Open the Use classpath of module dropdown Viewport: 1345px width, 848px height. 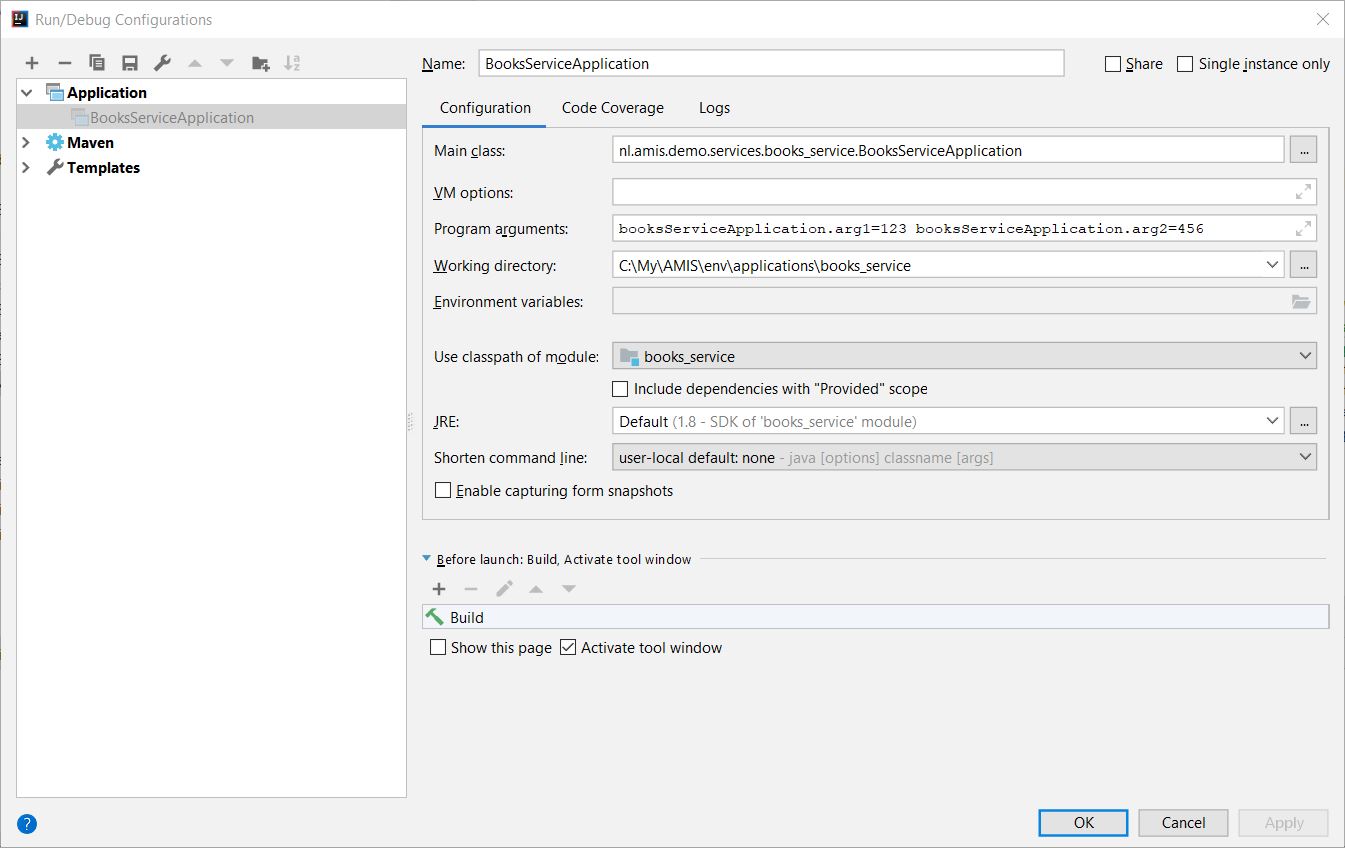963,356
